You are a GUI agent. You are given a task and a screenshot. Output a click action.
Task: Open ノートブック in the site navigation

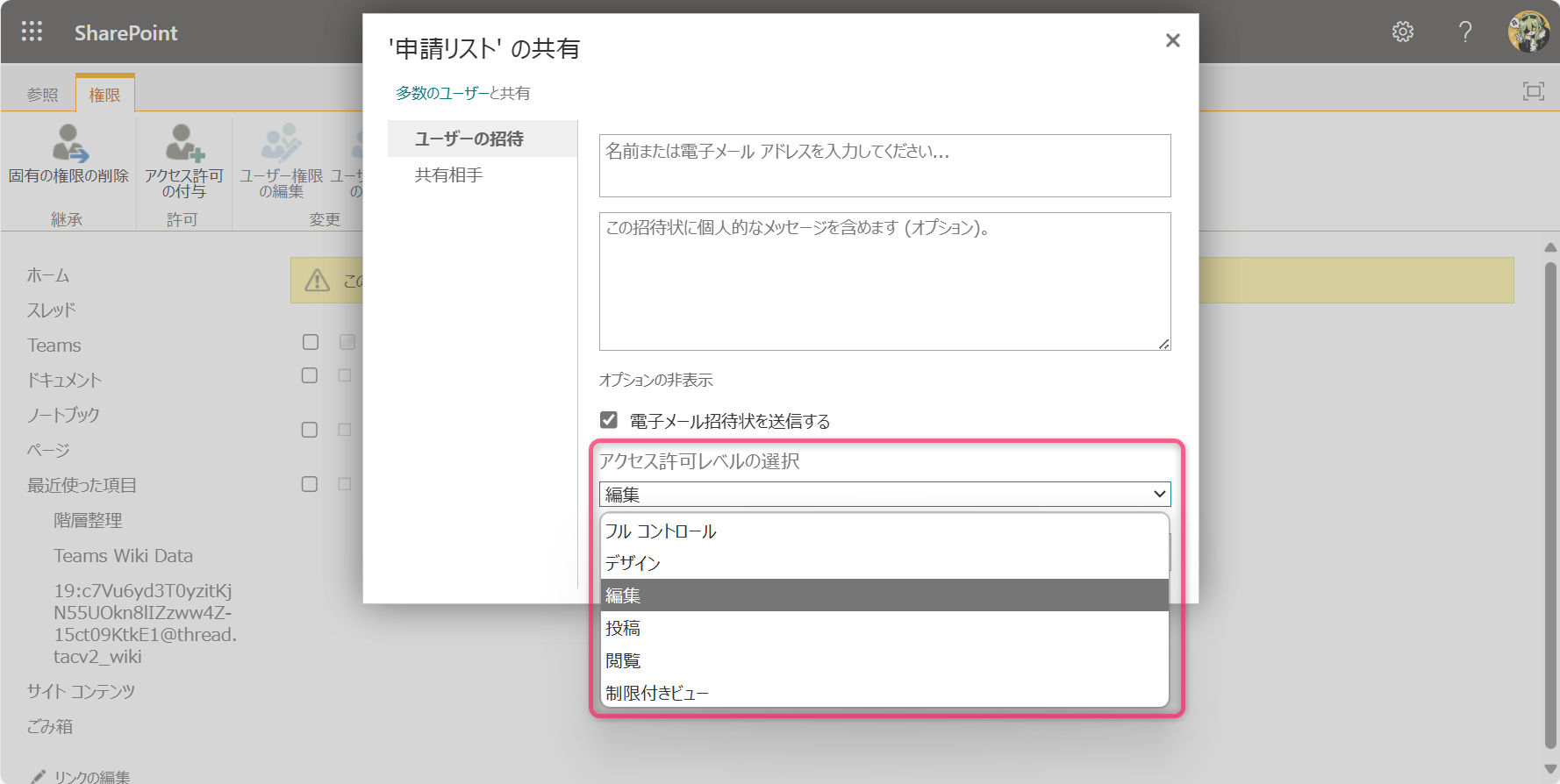pyautogui.click(x=63, y=416)
